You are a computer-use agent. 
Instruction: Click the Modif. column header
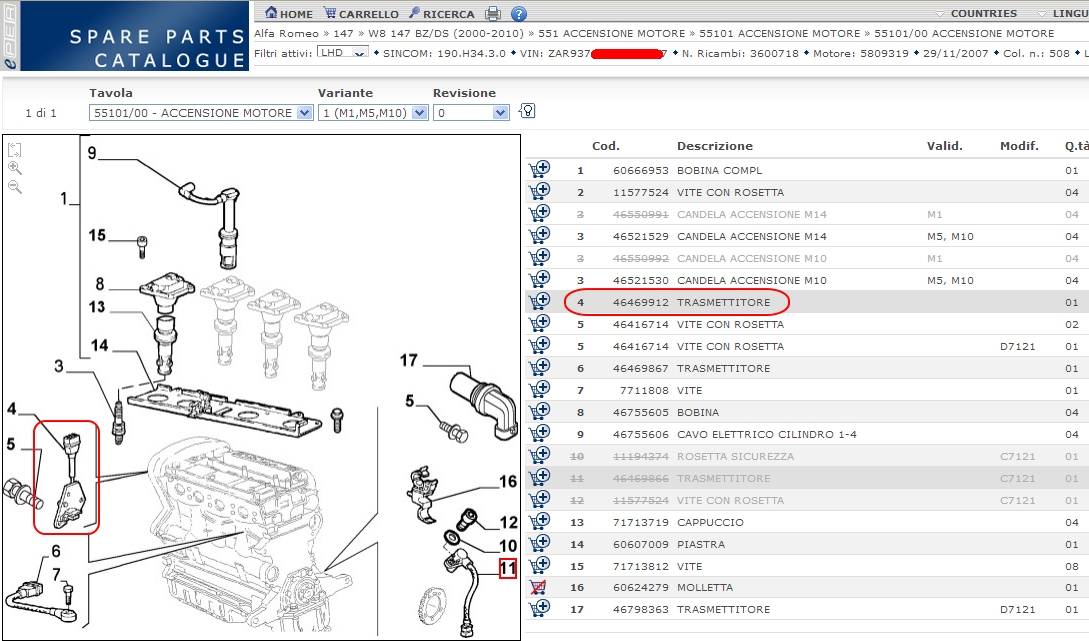coord(1020,146)
